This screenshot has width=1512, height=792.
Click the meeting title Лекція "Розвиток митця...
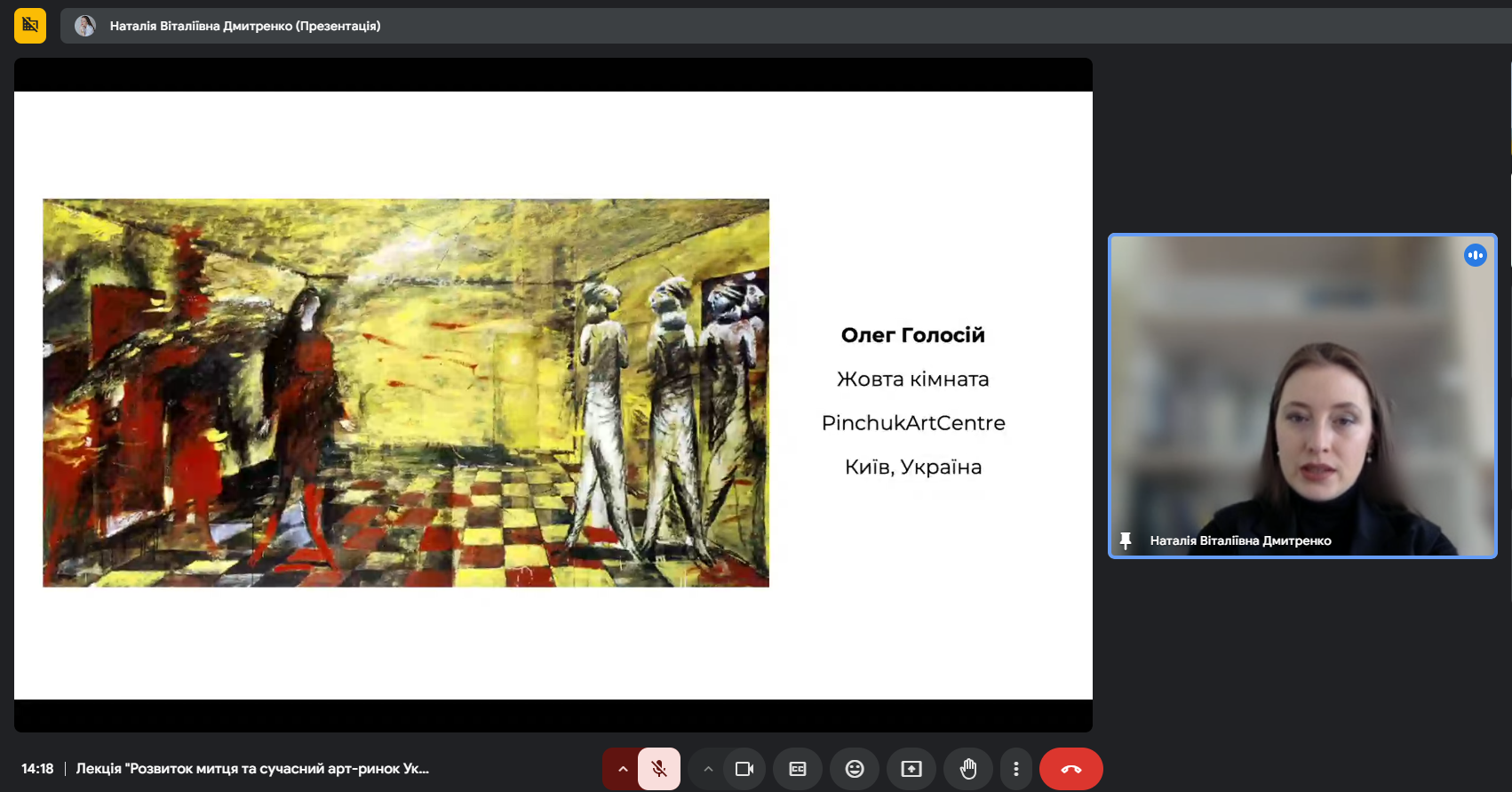pyautogui.click(x=252, y=769)
